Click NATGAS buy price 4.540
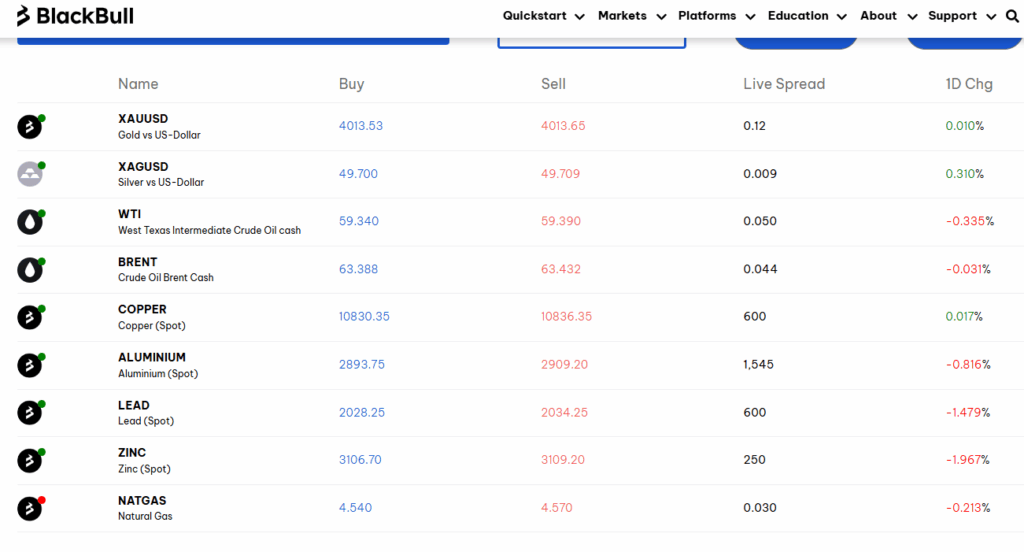The image size is (1024, 552). coord(355,508)
